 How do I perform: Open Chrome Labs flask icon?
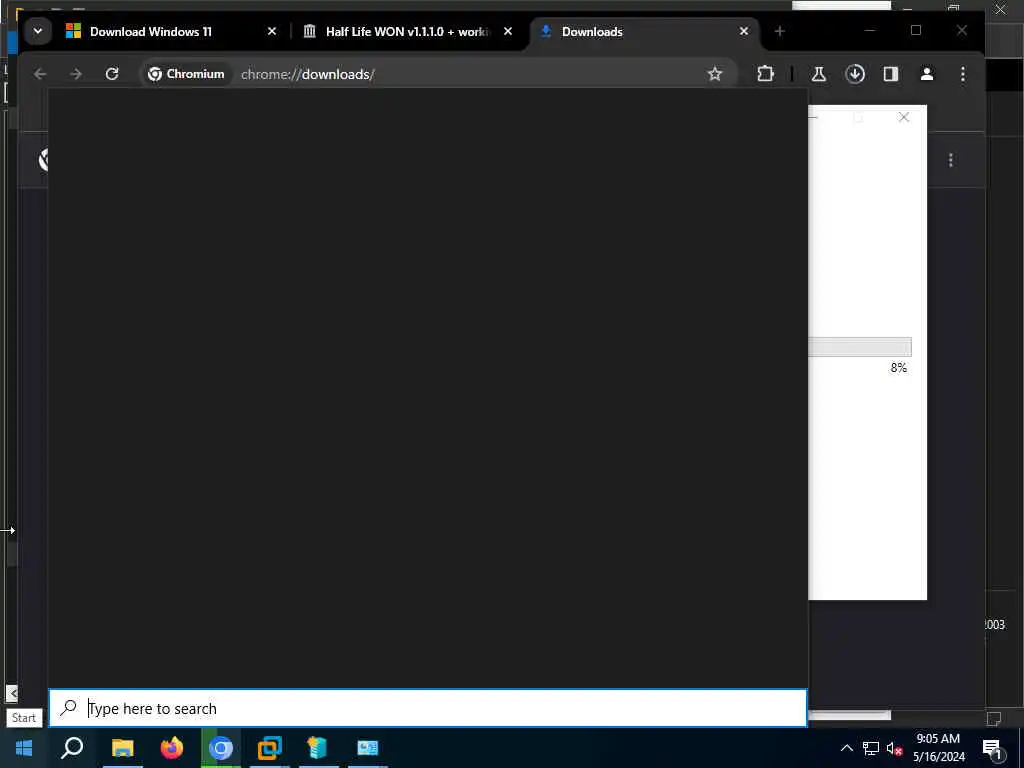(x=818, y=74)
